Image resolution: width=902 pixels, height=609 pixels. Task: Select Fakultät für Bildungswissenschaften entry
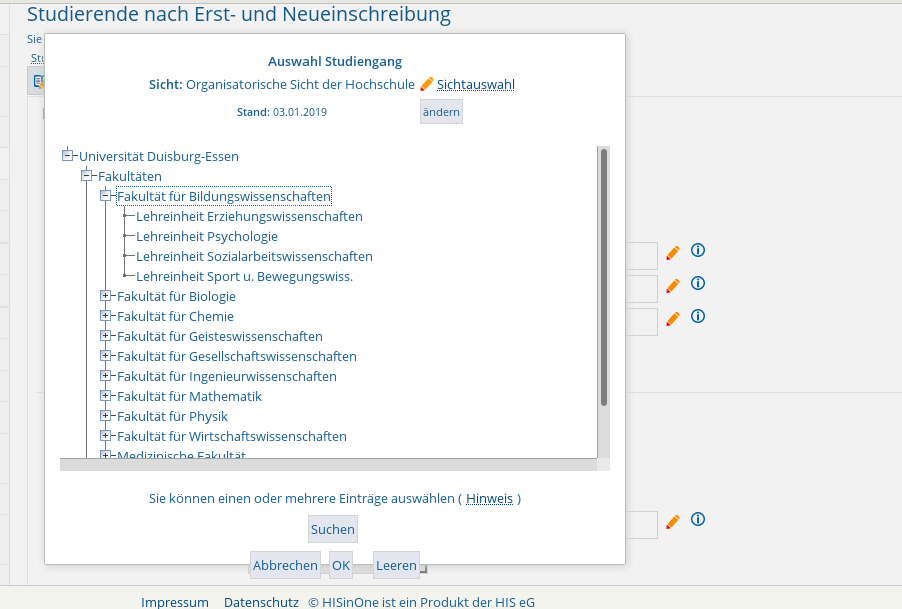point(224,196)
